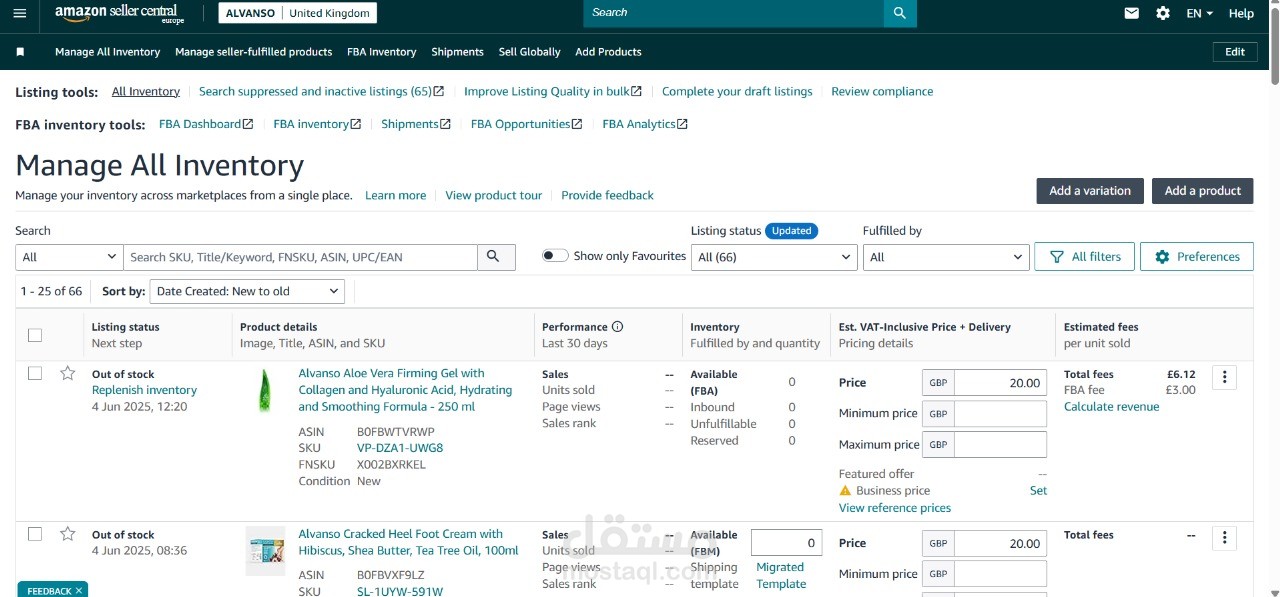The height and width of the screenshot is (597, 1280).
Task: Click Add a product button
Action: pyautogui.click(x=1202, y=191)
